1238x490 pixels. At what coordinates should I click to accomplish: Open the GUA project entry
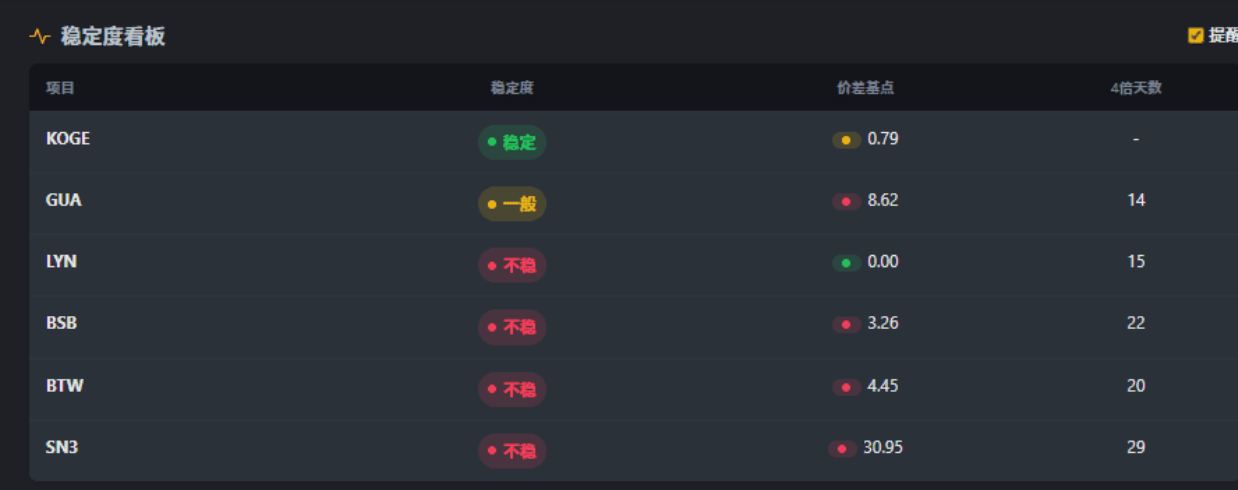click(x=64, y=200)
